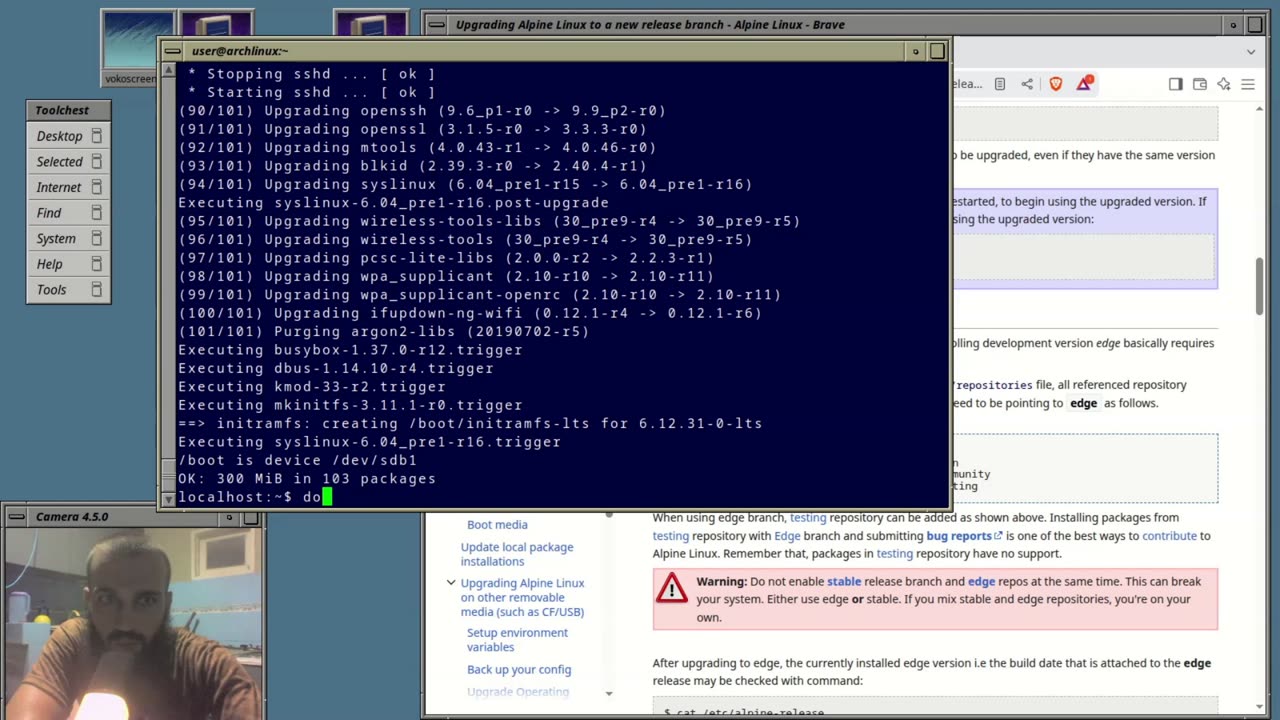The image size is (1280, 720).
Task: Follow 'stable' link in warning box
Action: 844,582
